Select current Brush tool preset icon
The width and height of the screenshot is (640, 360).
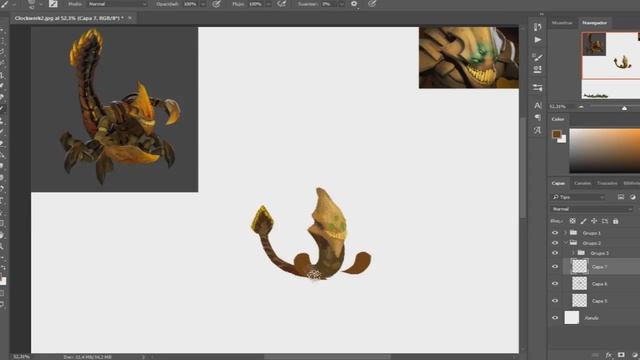pyautogui.click(x=4, y=4)
